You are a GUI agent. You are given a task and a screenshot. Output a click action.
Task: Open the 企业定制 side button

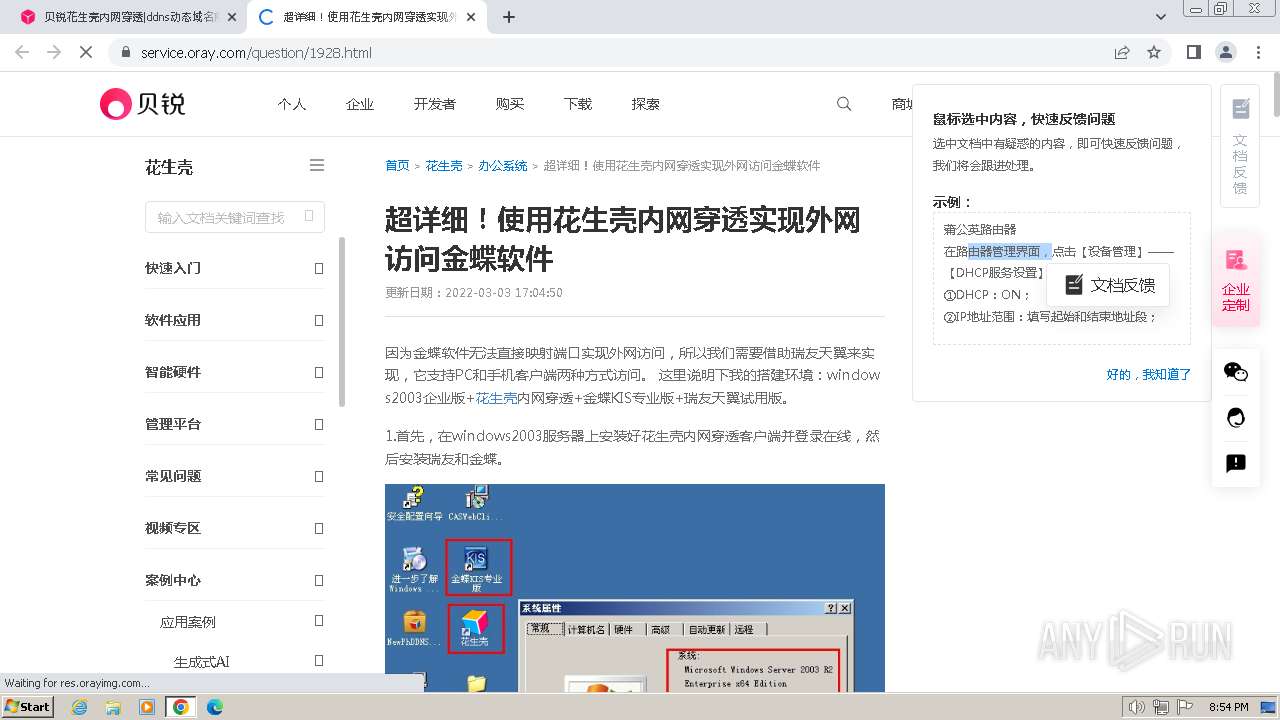1236,281
